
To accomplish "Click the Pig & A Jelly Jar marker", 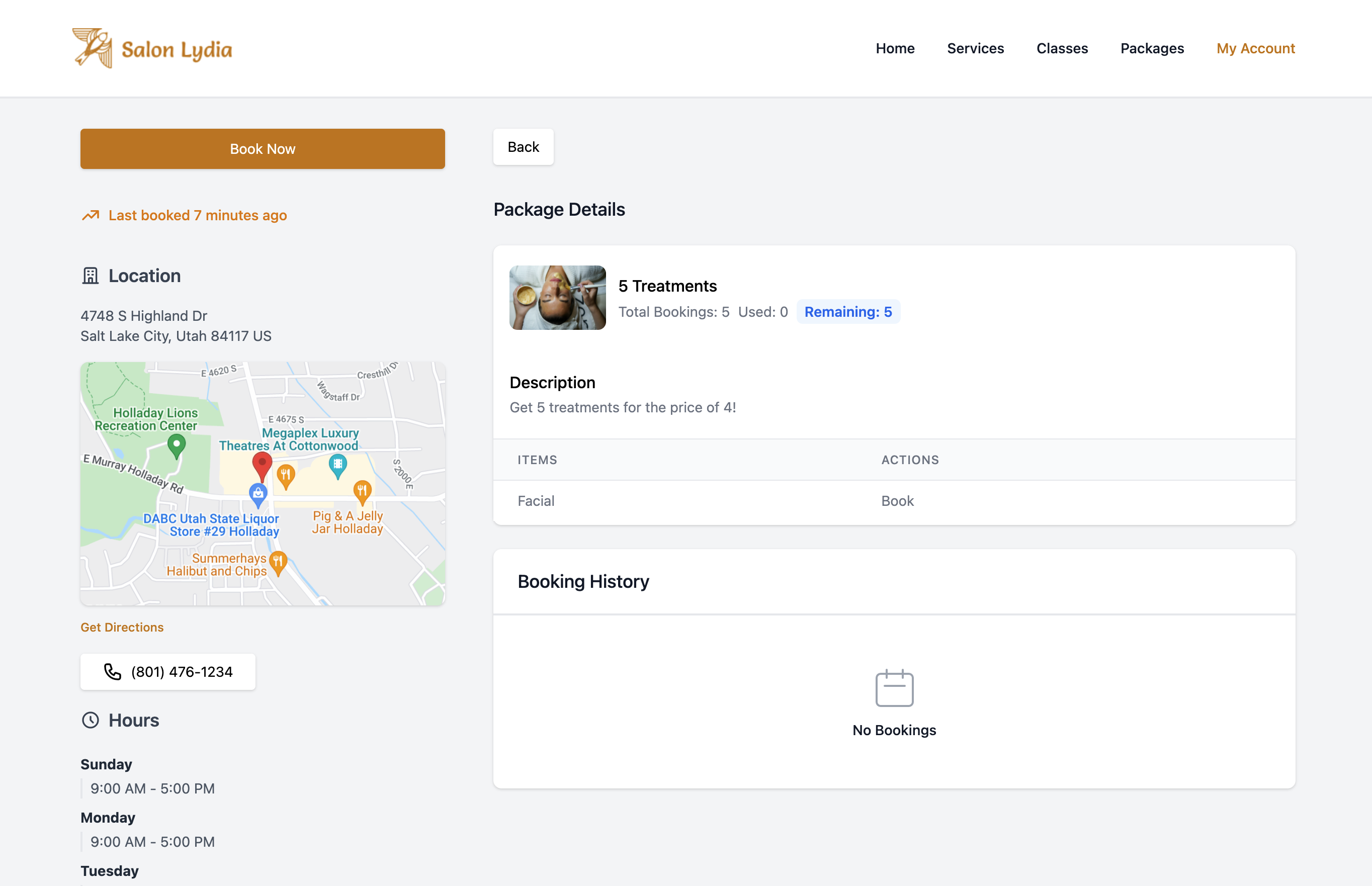I will click(362, 491).
